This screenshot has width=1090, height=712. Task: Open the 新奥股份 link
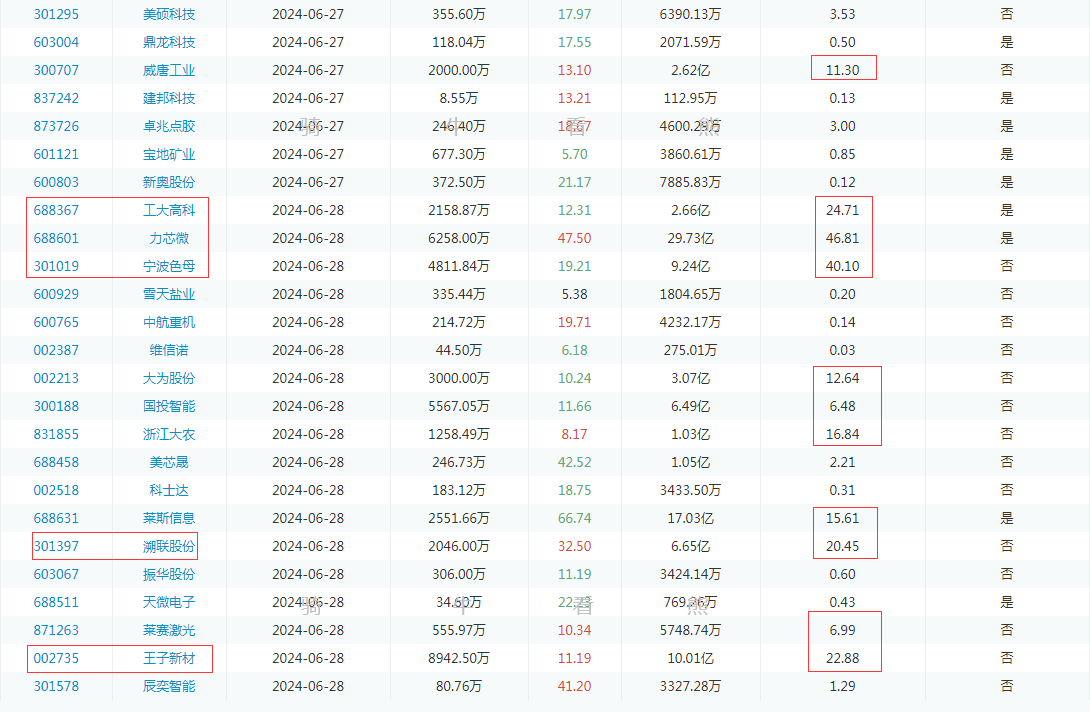[169, 182]
